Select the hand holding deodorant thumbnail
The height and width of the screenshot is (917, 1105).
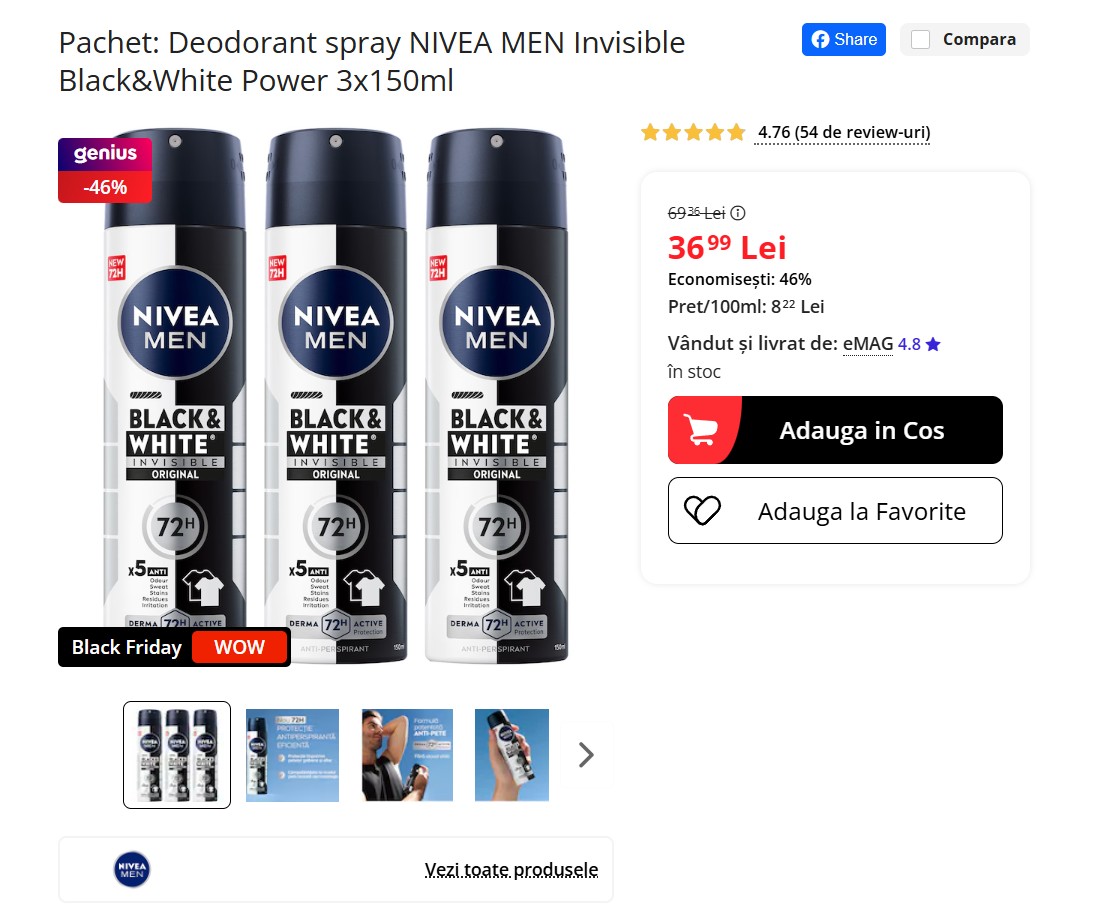pyautogui.click(x=512, y=755)
